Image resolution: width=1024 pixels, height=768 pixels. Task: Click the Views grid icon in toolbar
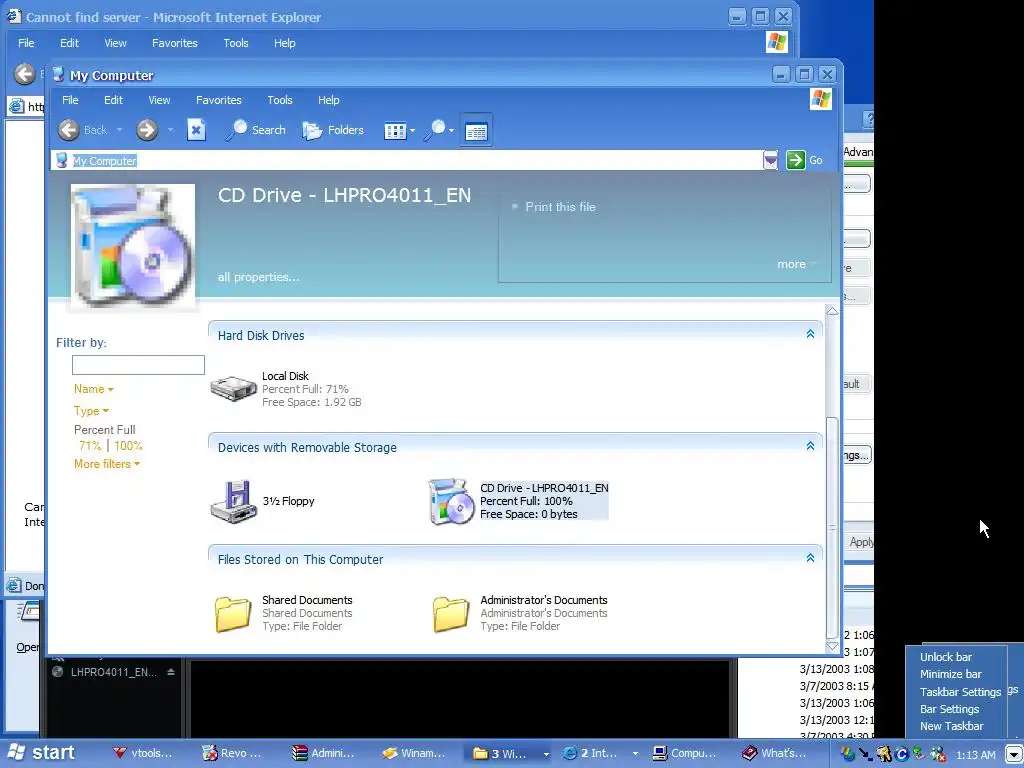(394, 131)
